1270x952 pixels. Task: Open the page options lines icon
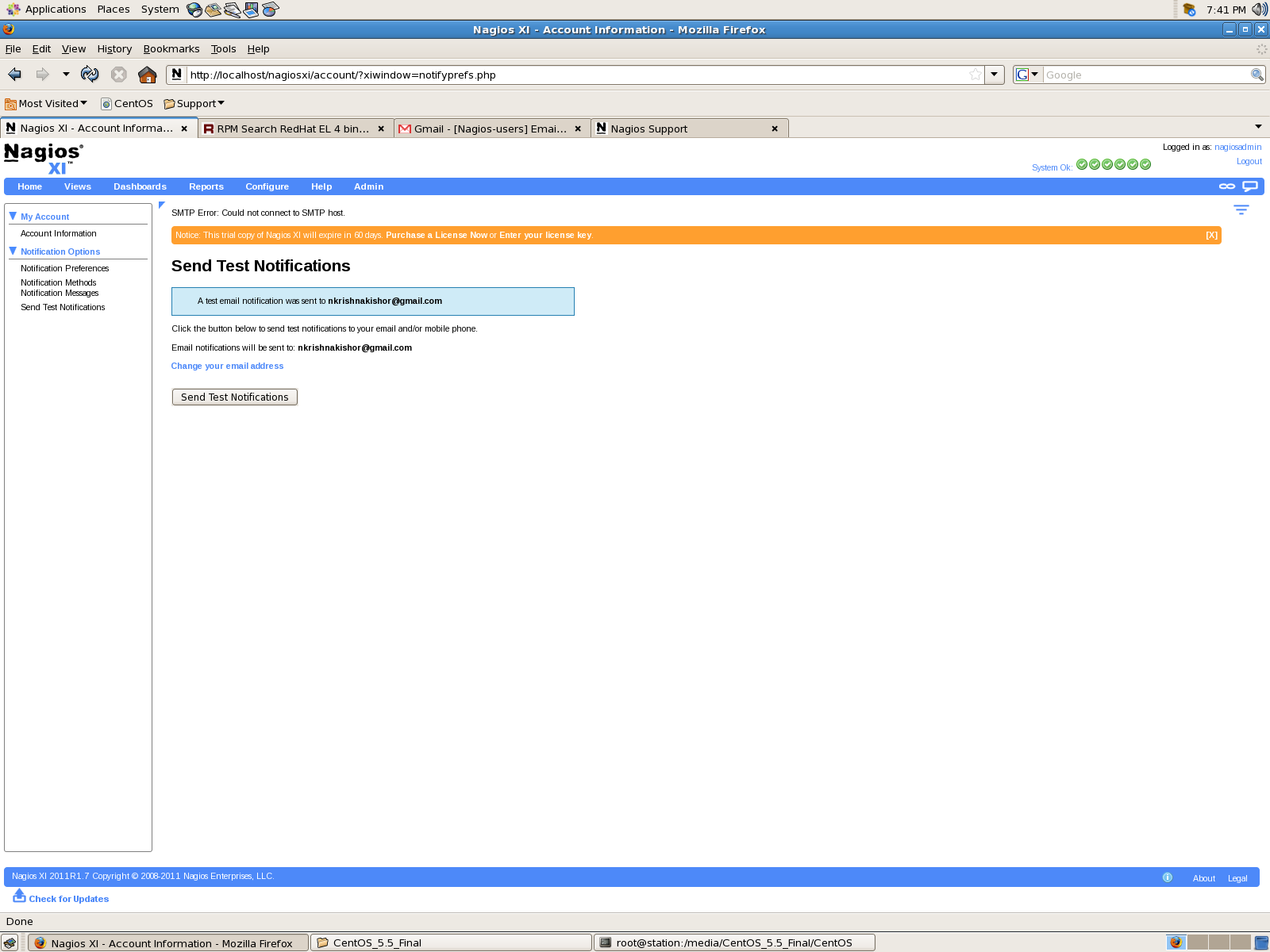pyautogui.click(x=1241, y=209)
